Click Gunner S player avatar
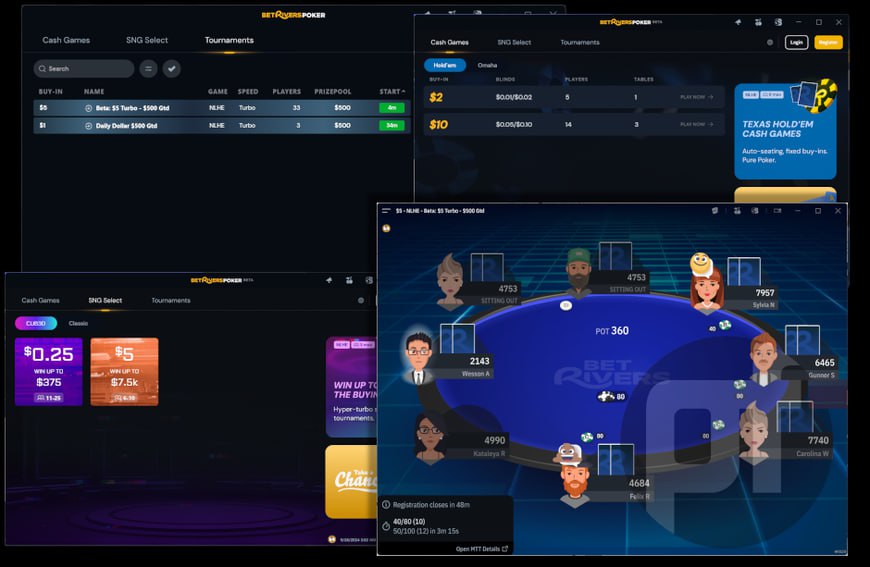Screen dimensions: 870x567 (x=764, y=359)
